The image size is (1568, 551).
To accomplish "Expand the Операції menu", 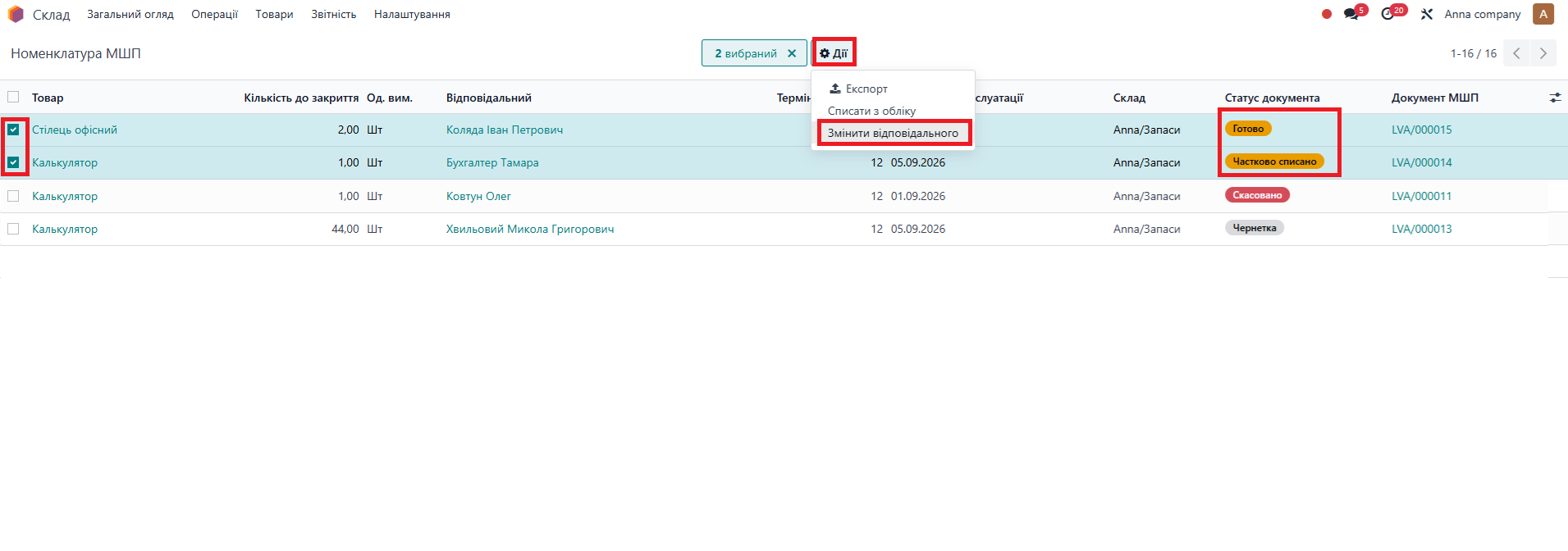I will tap(214, 14).
